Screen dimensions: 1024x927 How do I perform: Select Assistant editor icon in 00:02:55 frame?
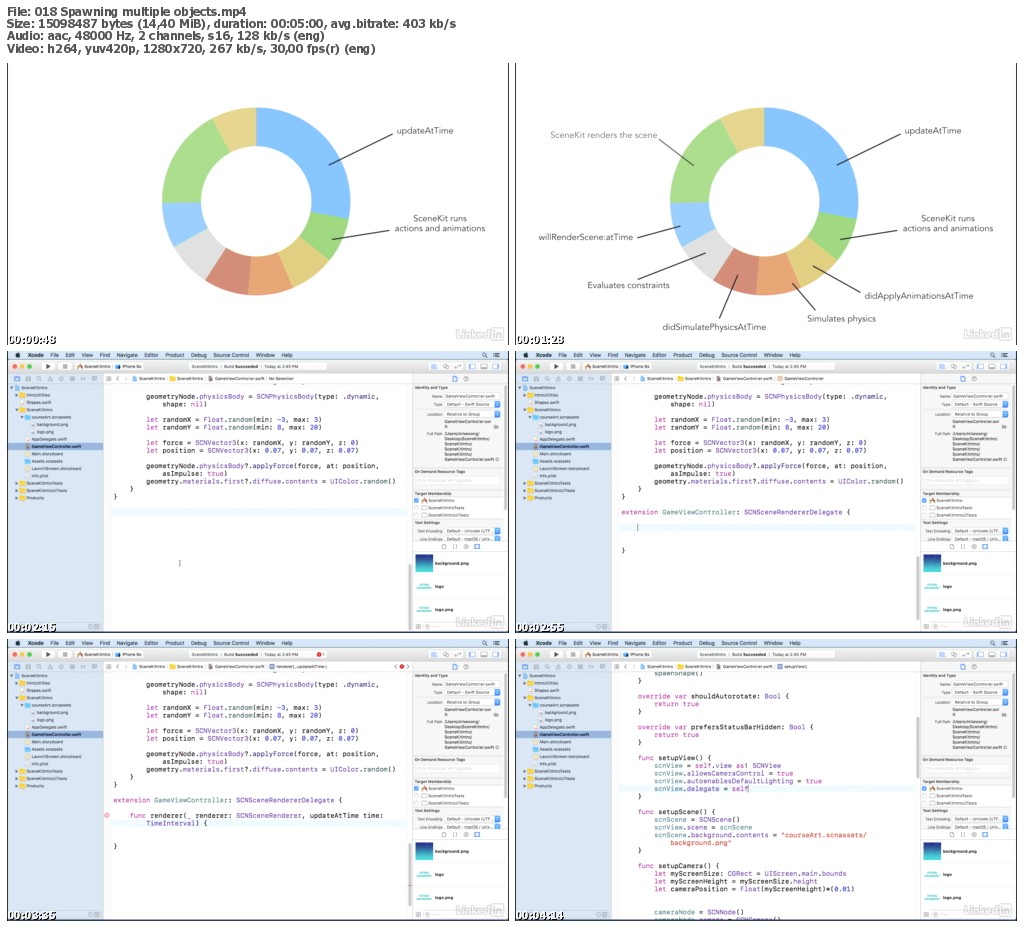click(953, 366)
